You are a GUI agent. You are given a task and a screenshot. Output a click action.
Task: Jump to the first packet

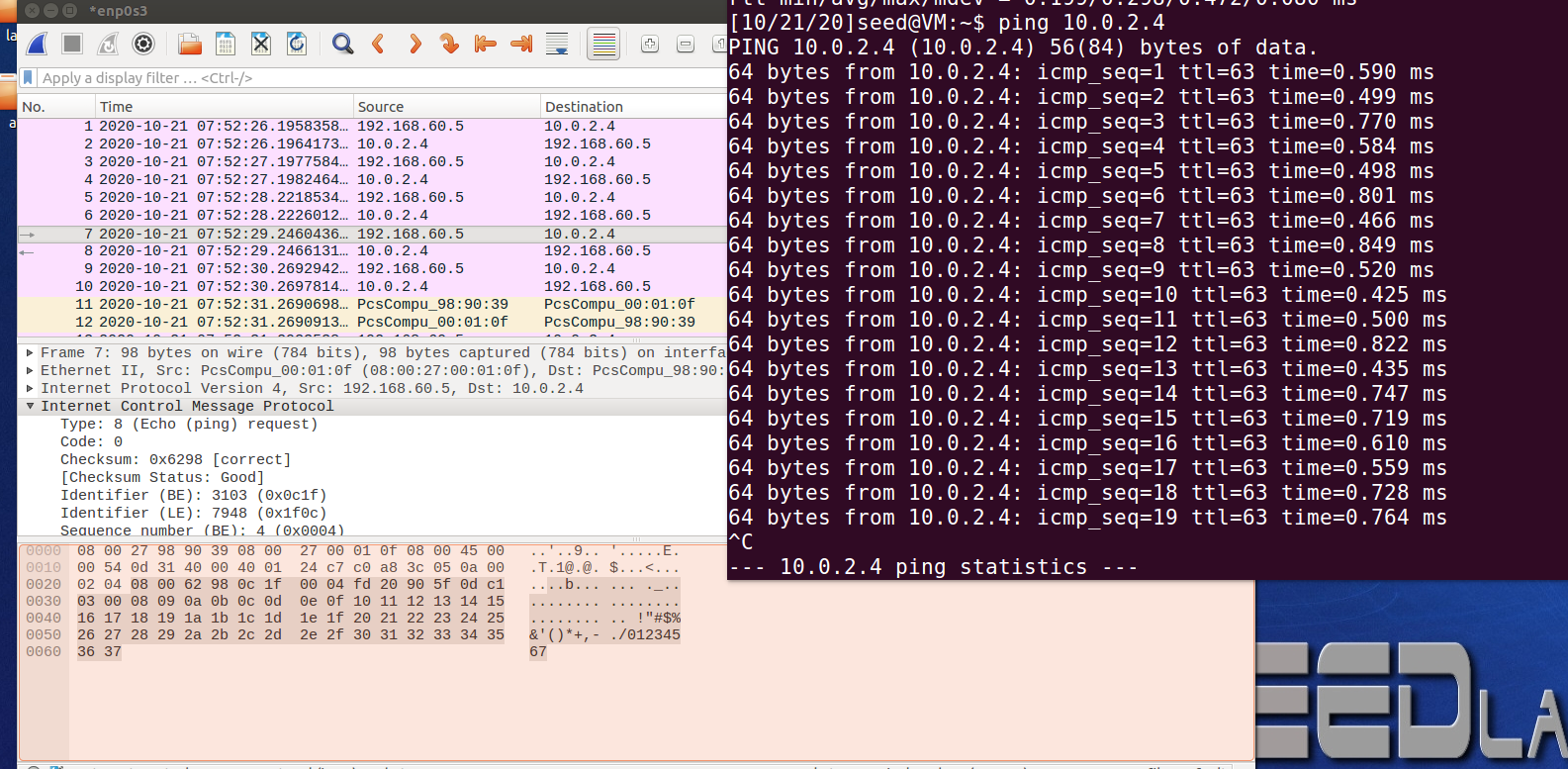click(x=486, y=44)
